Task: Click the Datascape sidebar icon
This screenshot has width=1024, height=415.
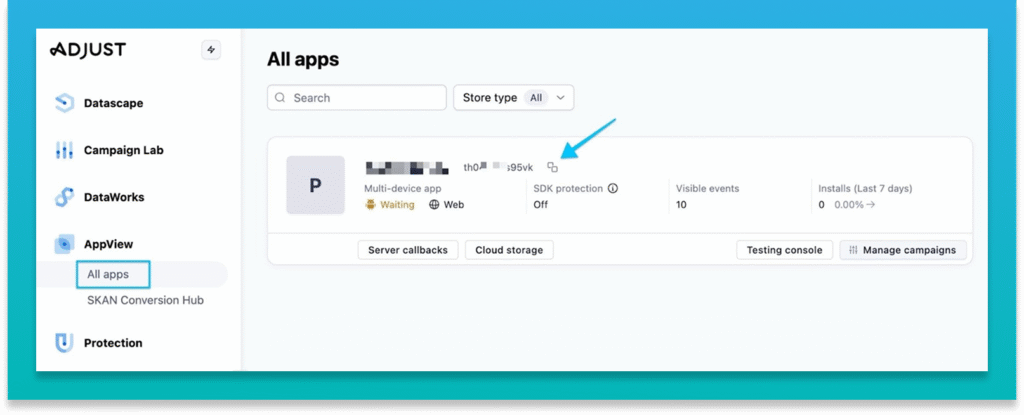Action: click(x=64, y=103)
